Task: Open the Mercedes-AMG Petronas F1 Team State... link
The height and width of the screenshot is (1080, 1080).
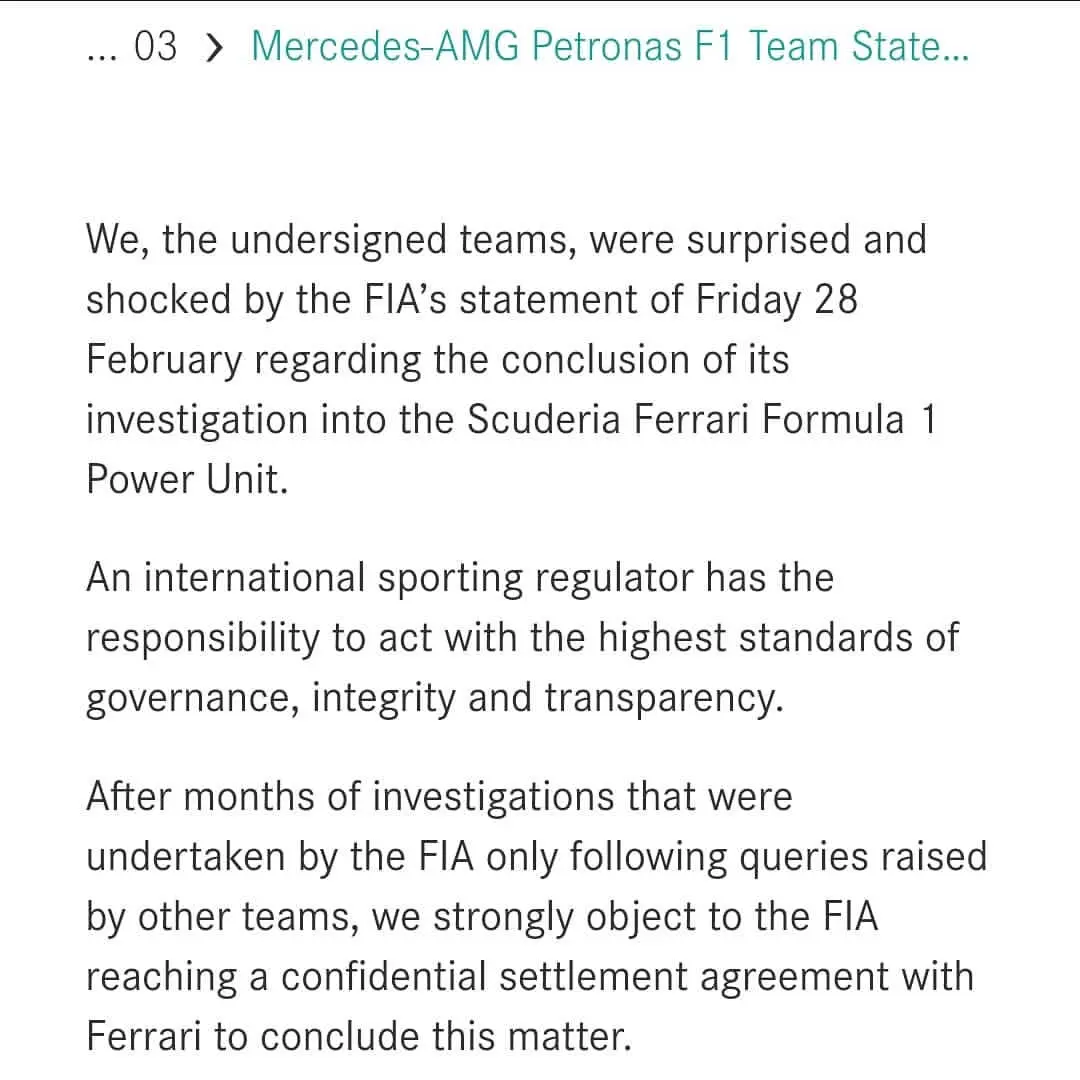Action: (610, 46)
